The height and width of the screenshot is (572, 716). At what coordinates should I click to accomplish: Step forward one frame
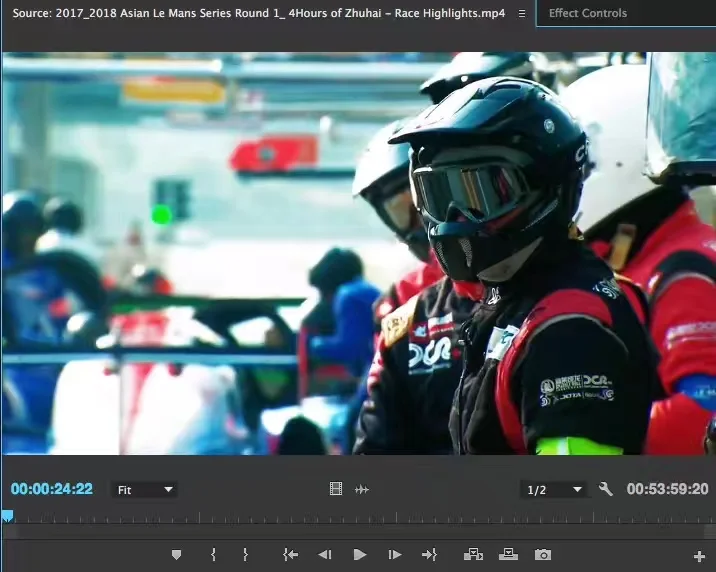(395, 555)
